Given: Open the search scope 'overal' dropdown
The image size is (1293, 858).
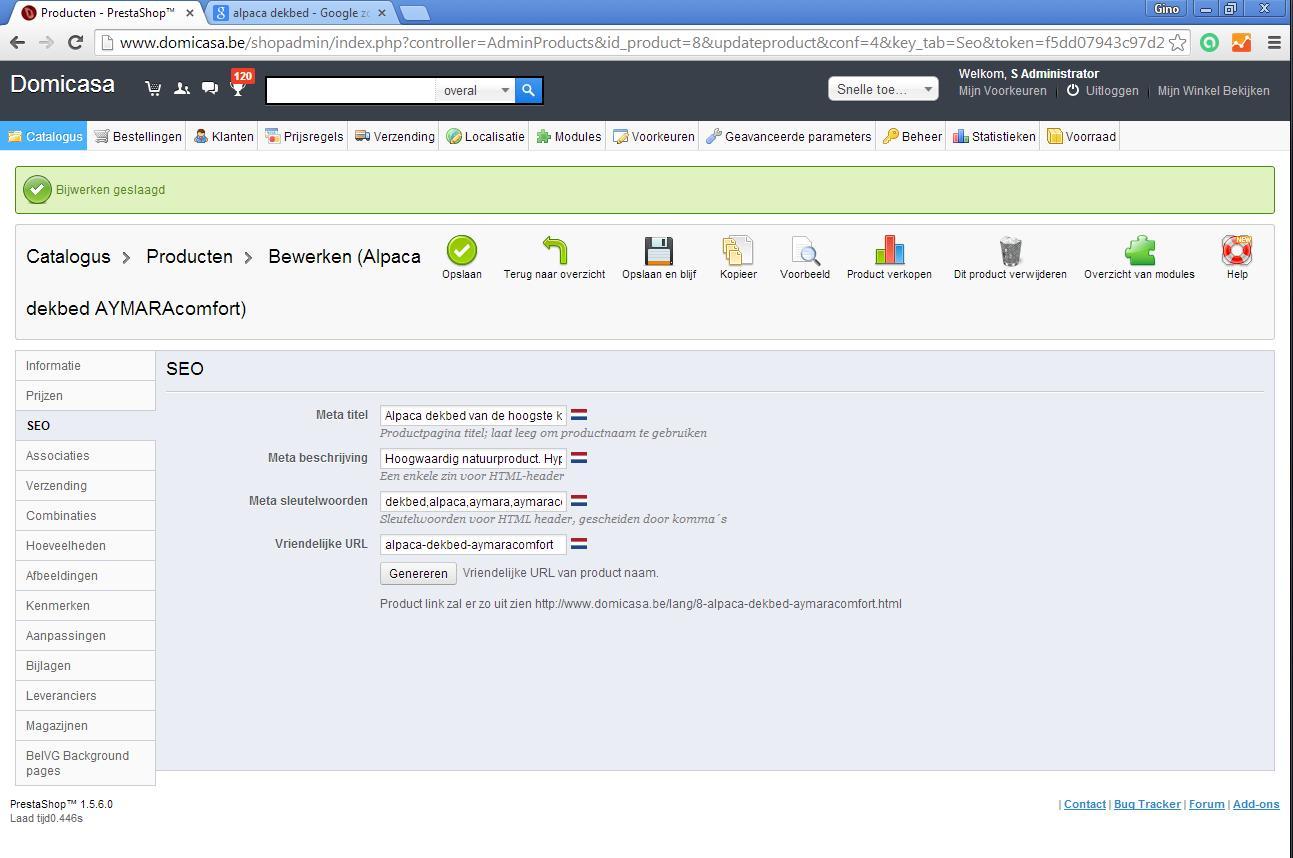Looking at the screenshot, I should click(x=476, y=90).
